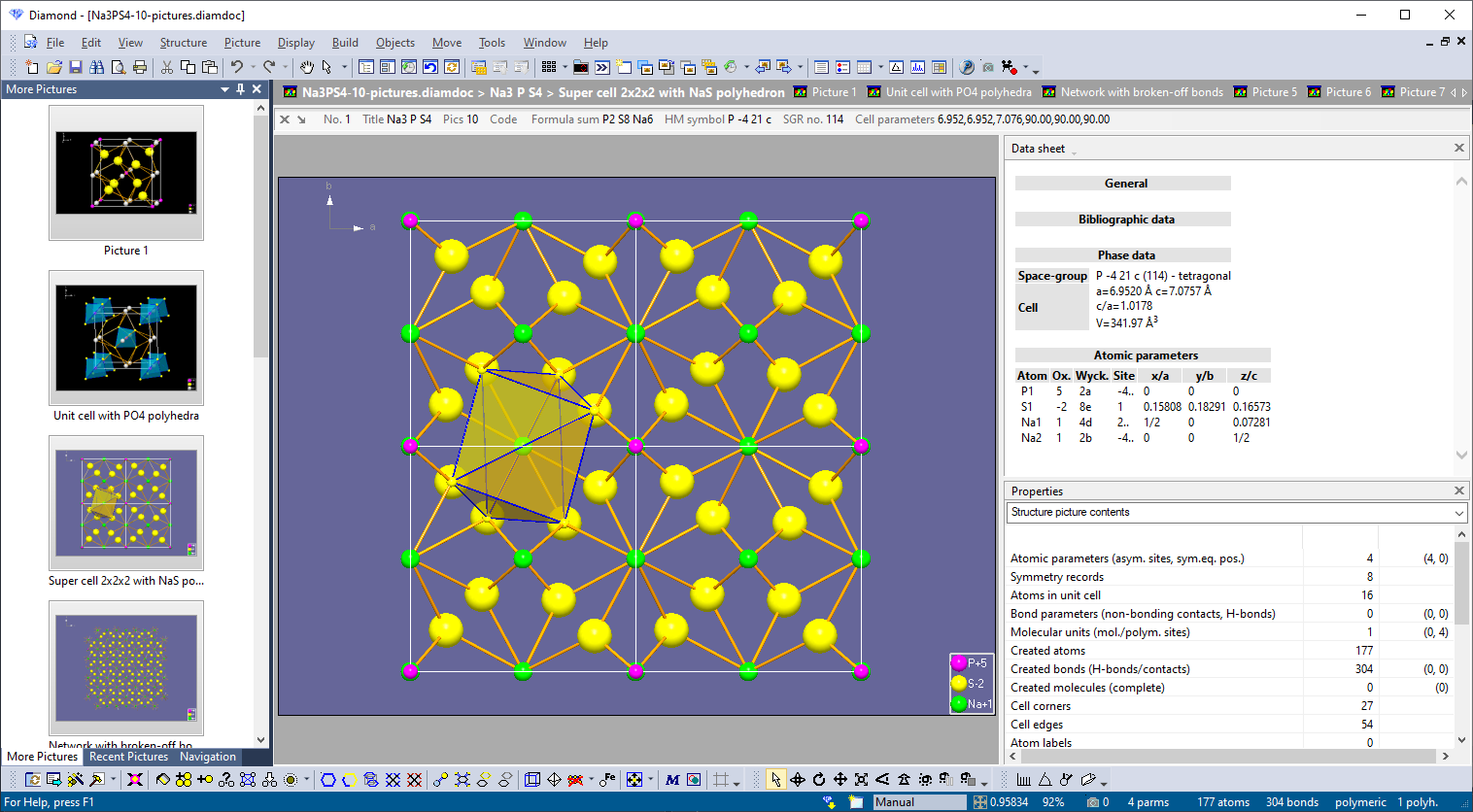Click the rotate view tool
Screen dimensions: 1473x812
coord(819,780)
